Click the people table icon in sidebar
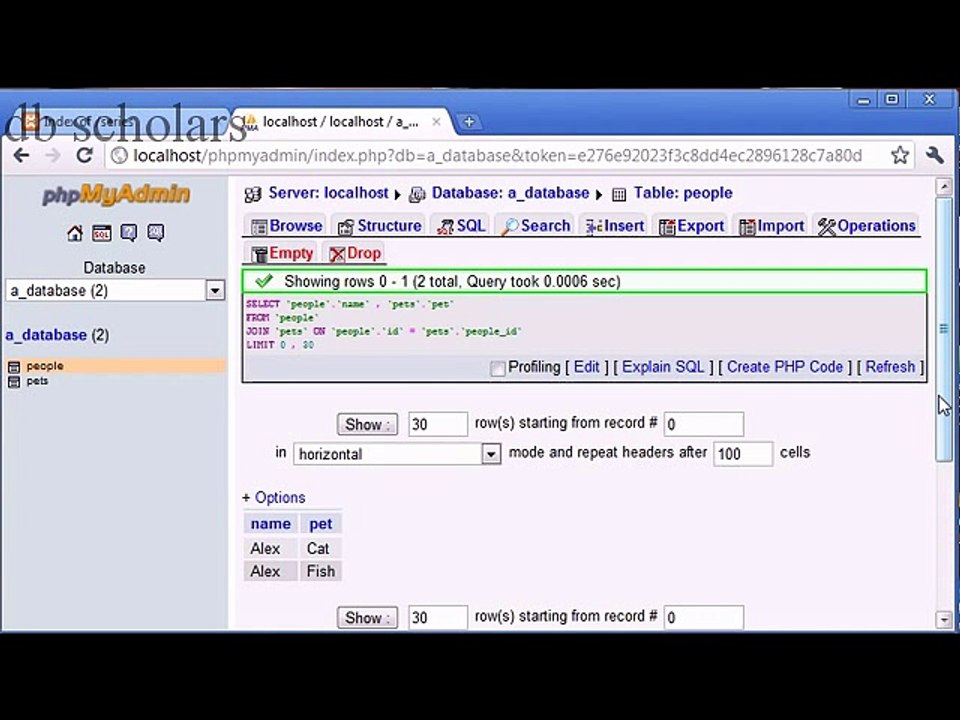Image resolution: width=960 pixels, height=720 pixels. (x=14, y=367)
